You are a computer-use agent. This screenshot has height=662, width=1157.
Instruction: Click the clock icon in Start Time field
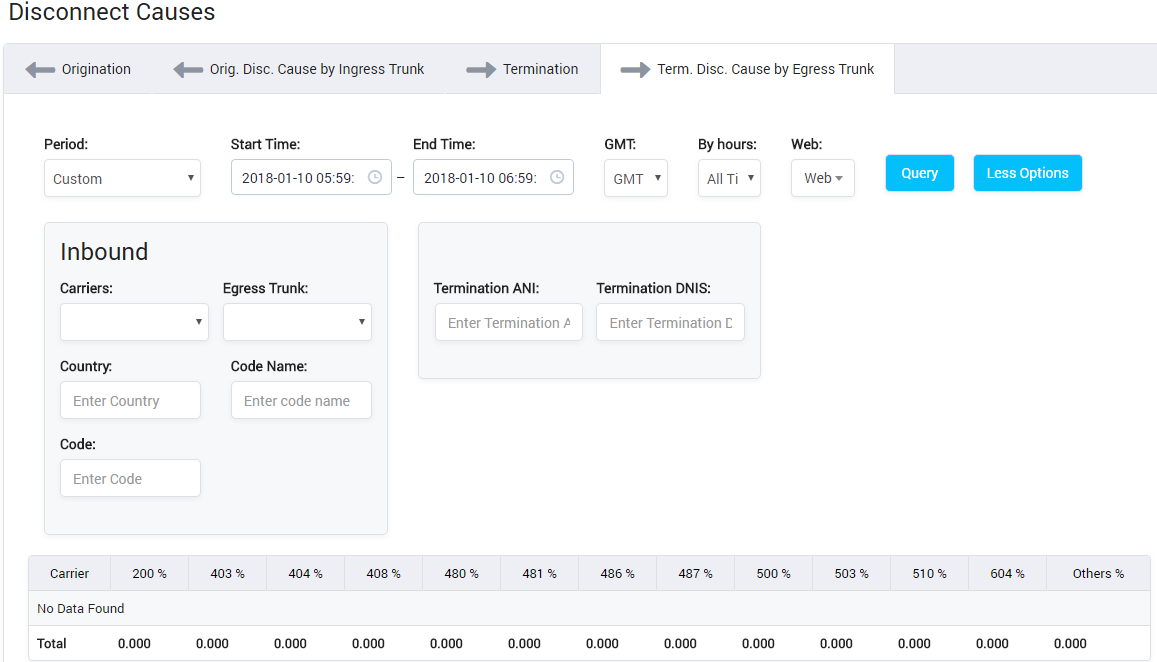click(375, 177)
